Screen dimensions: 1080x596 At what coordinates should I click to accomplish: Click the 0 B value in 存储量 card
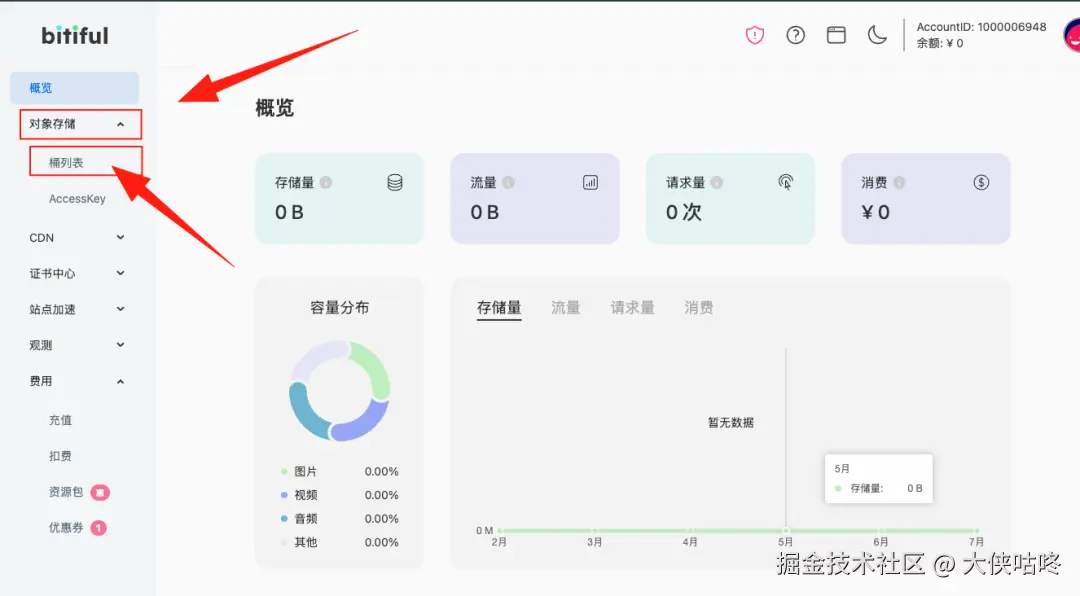[289, 212]
